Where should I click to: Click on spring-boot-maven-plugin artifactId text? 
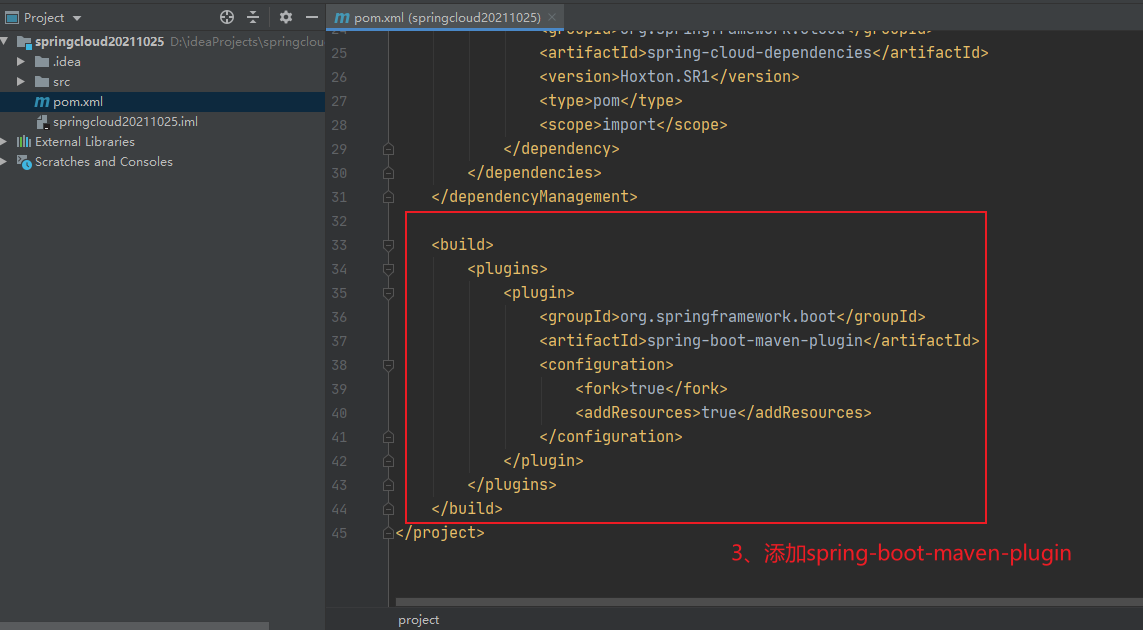point(754,341)
